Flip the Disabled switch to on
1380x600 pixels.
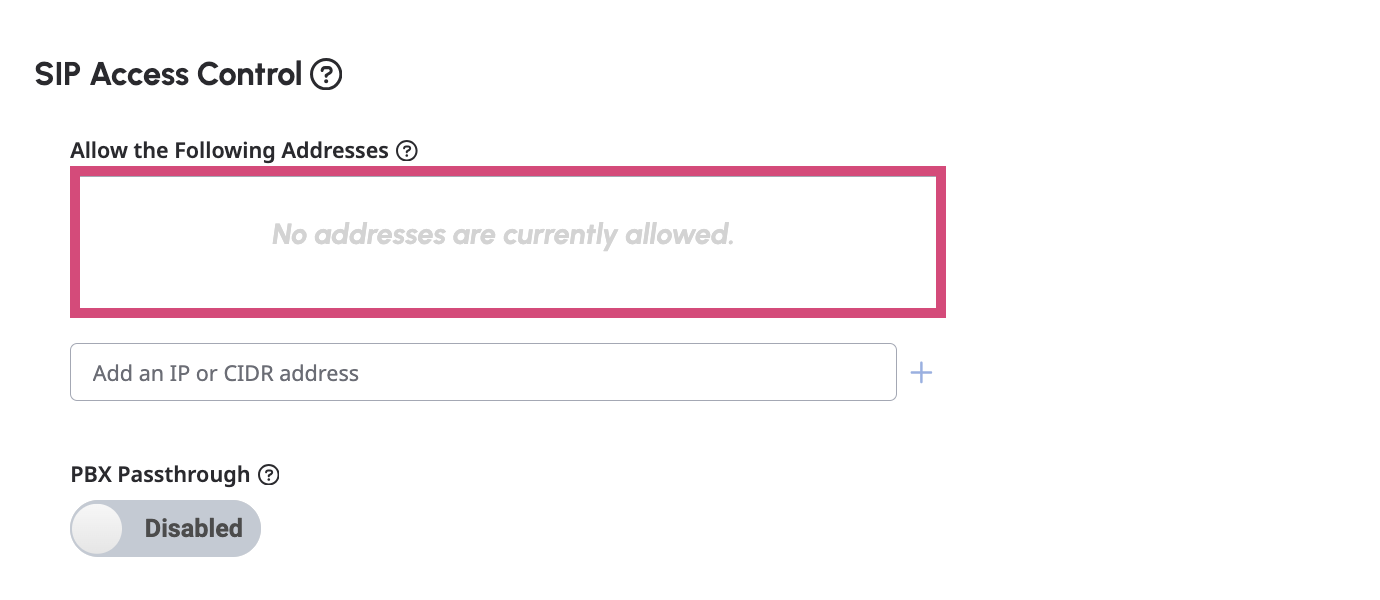[165, 528]
